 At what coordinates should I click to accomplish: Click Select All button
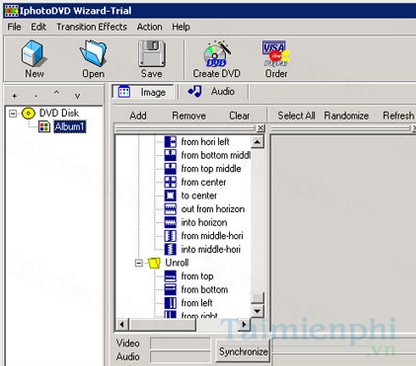point(296,116)
